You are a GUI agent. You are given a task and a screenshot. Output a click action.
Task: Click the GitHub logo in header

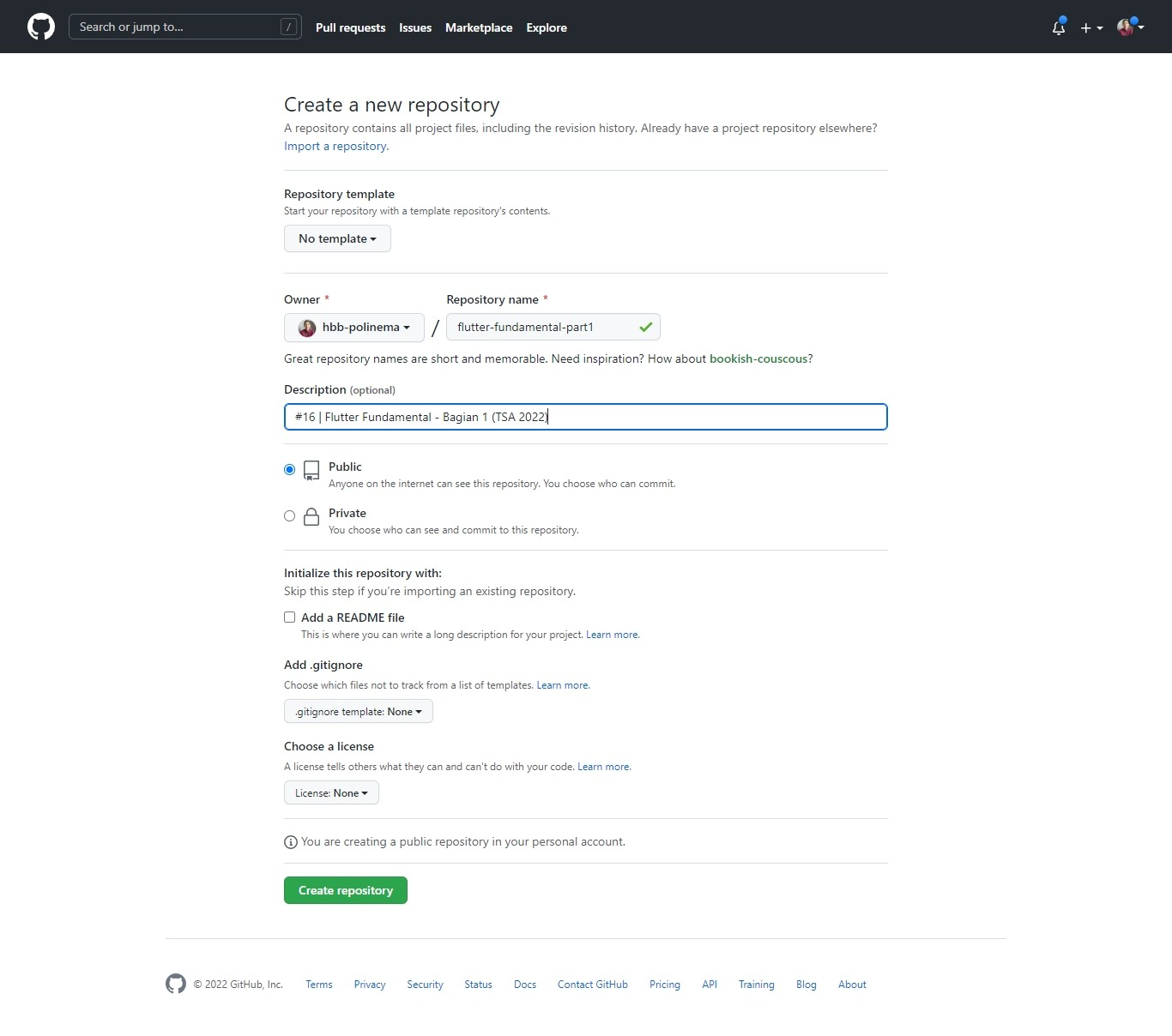(41, 27)
